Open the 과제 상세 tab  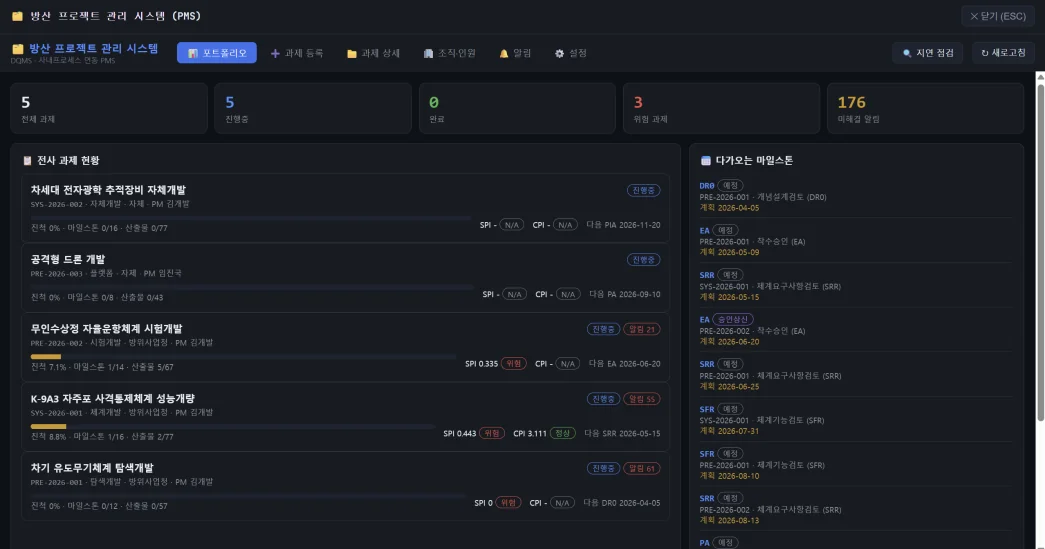click(x=373, y=53)
